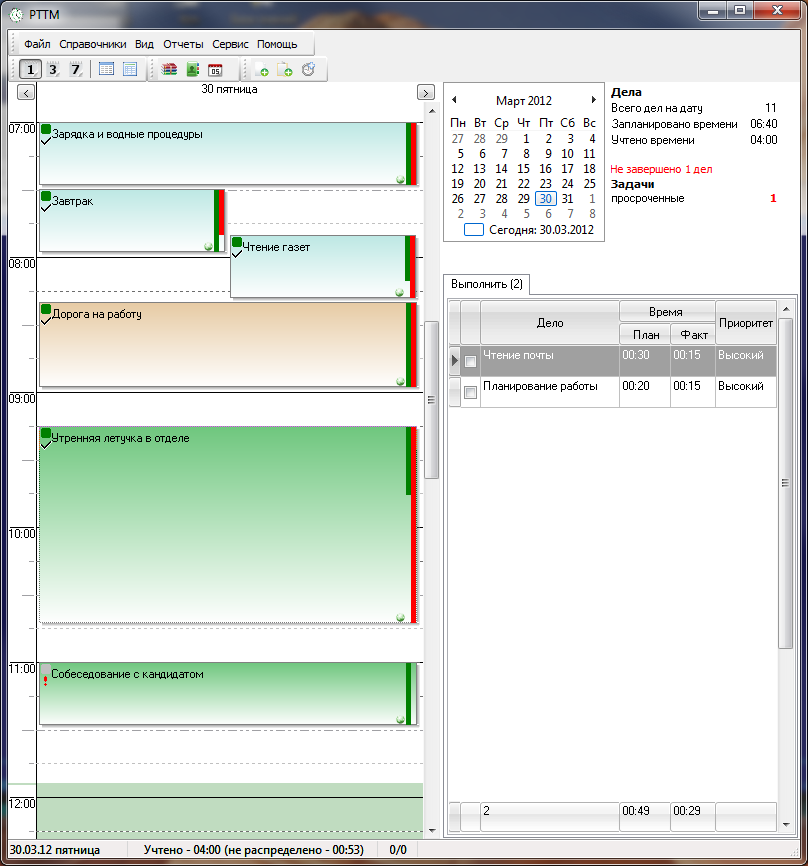The image size is (808, 866).
Task: Open the green contacts book icon
Action: (192, 69)
